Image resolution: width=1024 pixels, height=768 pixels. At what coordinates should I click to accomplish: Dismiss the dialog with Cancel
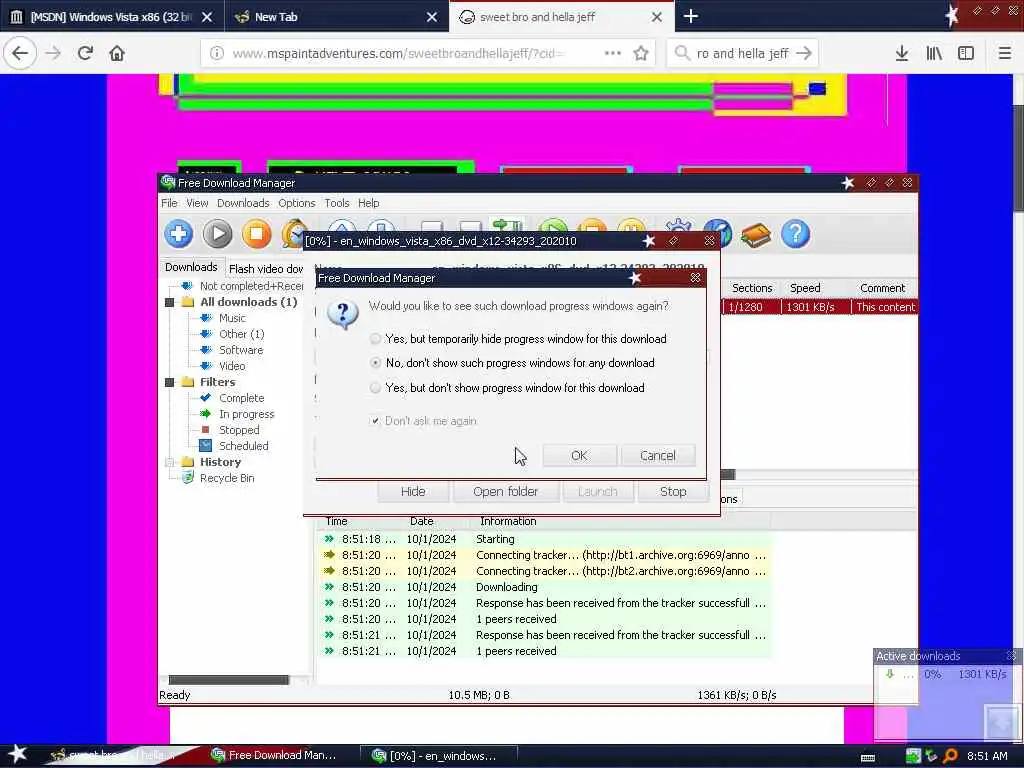click(x=658, y=455)
